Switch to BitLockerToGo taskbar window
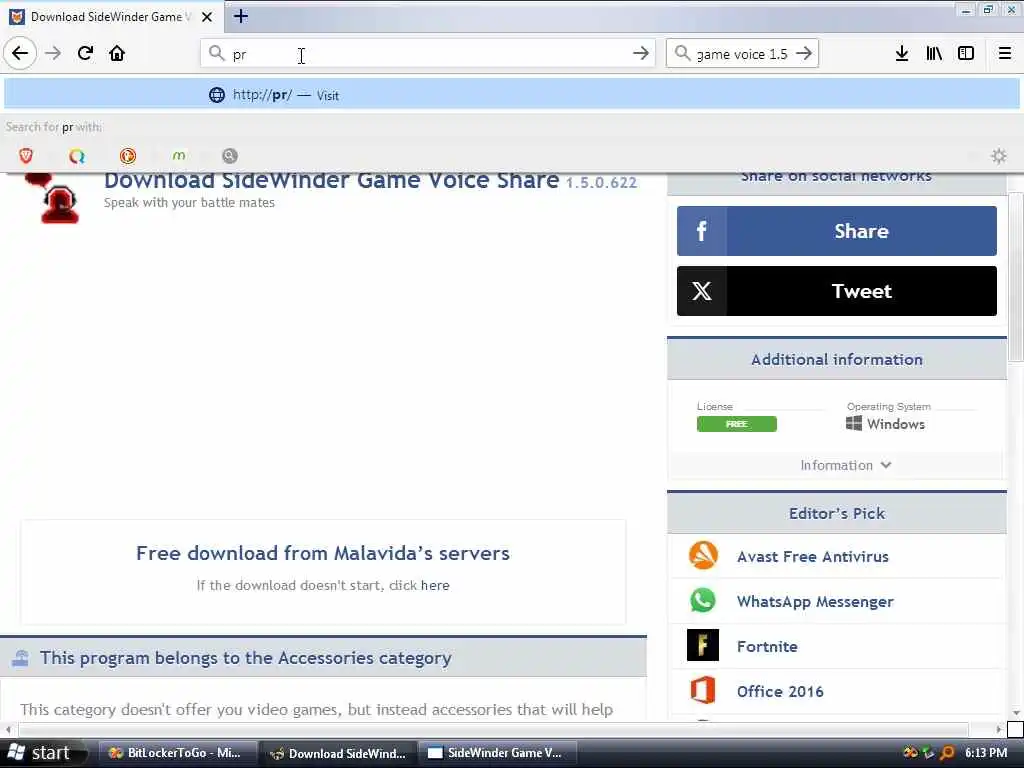The image size is (1024, 768). [x=176, y=753]
